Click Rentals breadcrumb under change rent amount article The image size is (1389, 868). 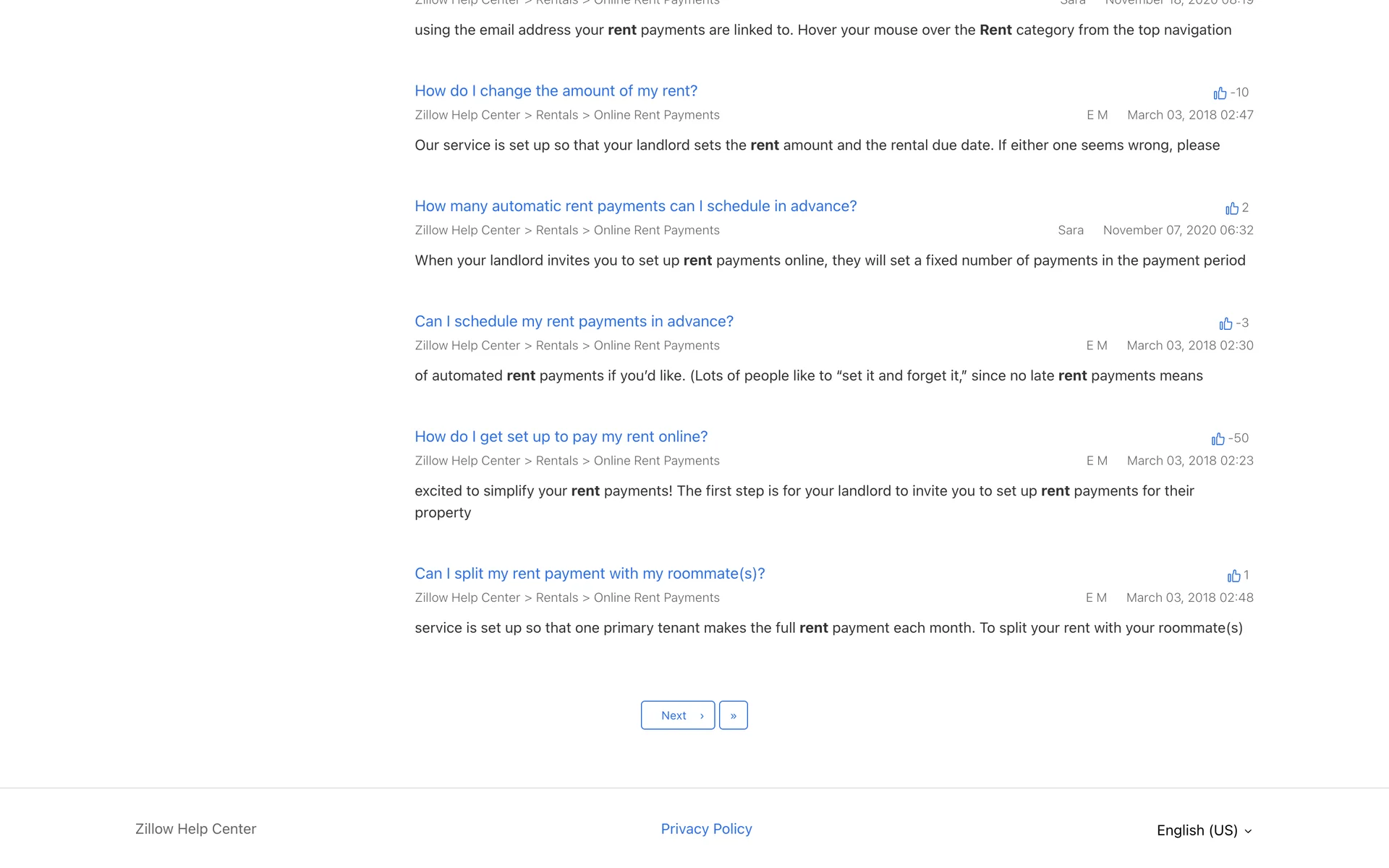(556, 115)
